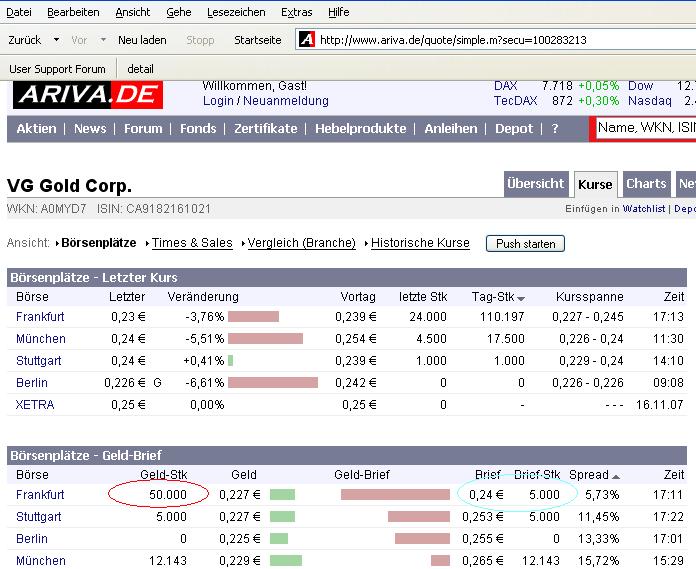Open Berlin in Geld-Brief table
The height and width of the screenshot is (569, 696).
coord(32,539)
